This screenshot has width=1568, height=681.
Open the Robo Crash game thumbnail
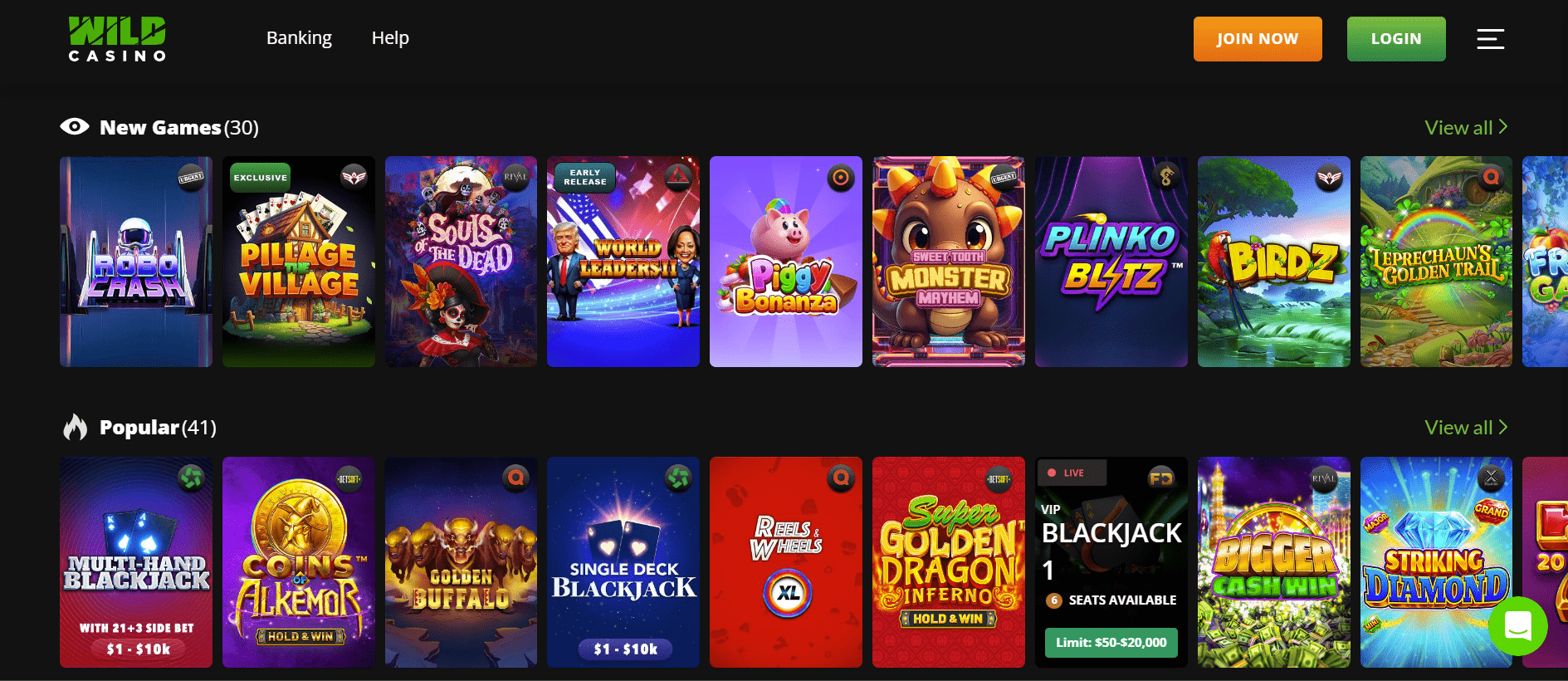[136, 262]
